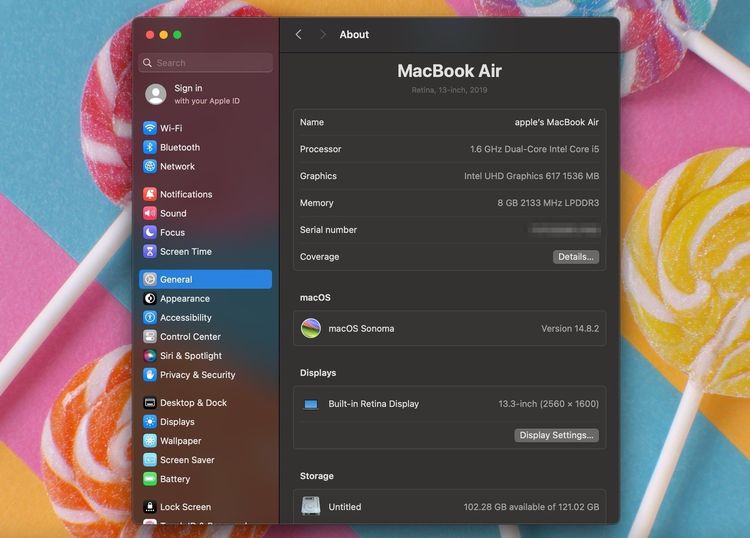Click the blurred serial number value
This screenshot has width=750, height=538.
[x=564, y=230]
